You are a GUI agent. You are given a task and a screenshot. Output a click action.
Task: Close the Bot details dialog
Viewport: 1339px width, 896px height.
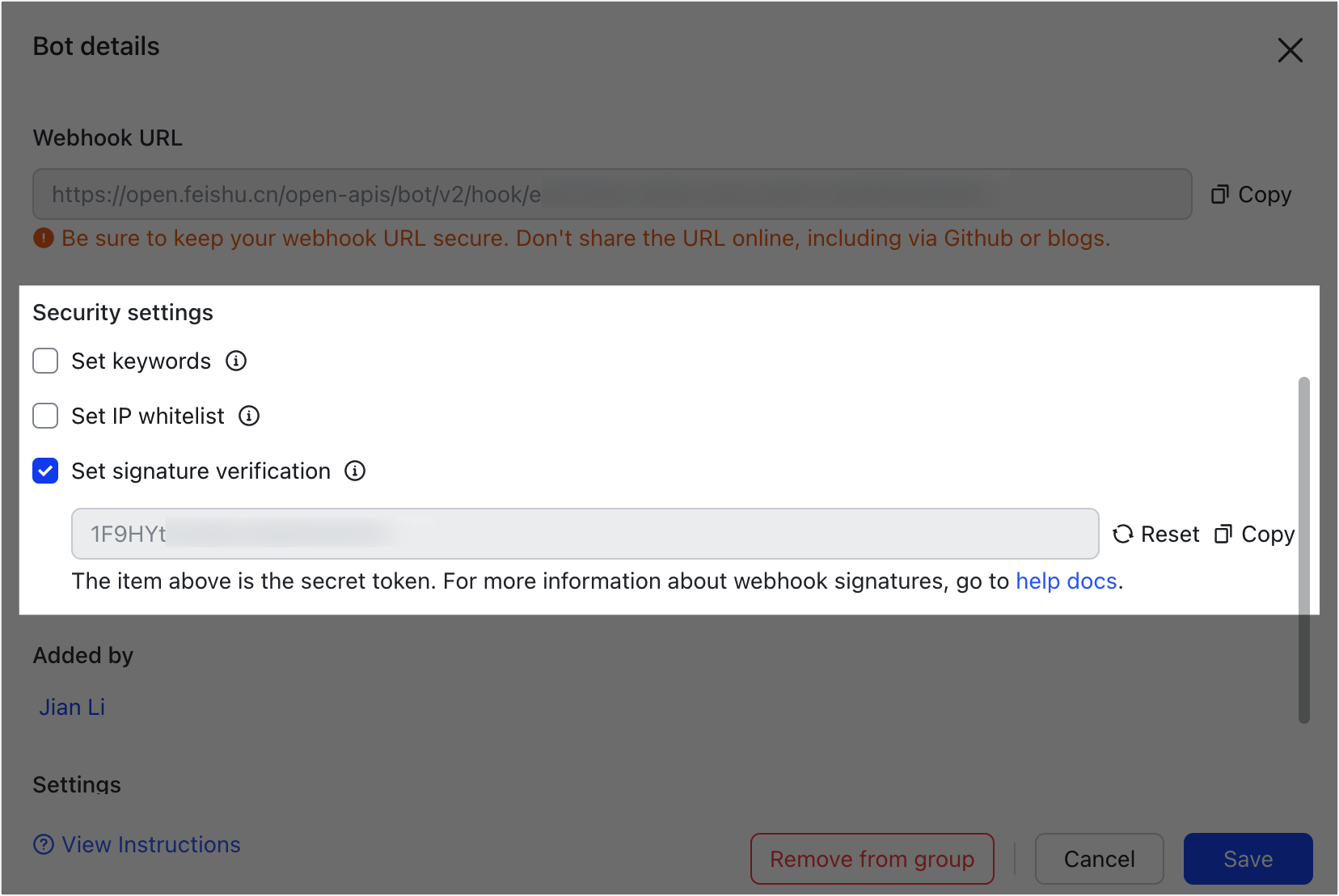pyautogui.click(x=1290, y=50)
